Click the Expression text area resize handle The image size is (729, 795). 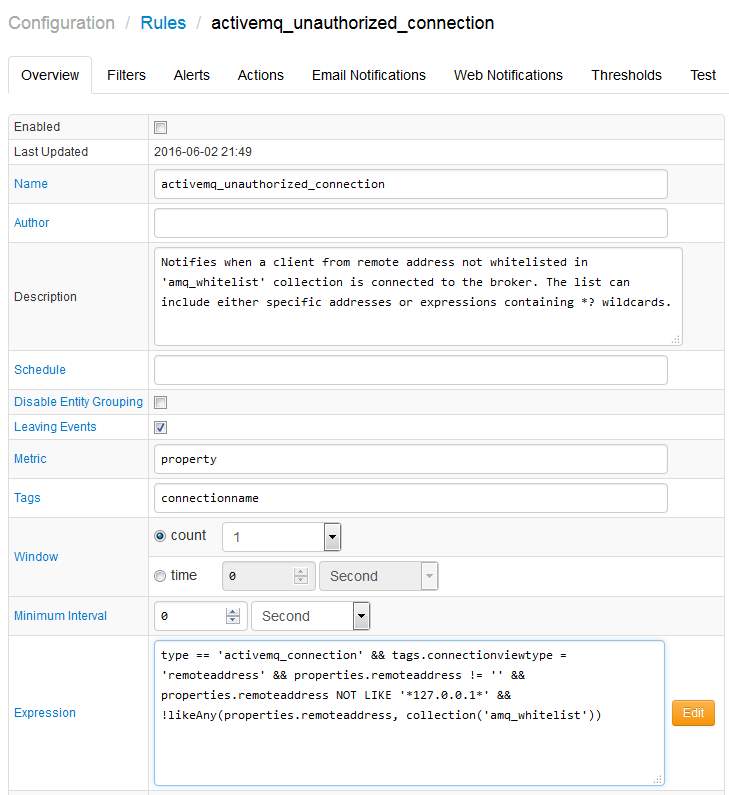[658, 779]
